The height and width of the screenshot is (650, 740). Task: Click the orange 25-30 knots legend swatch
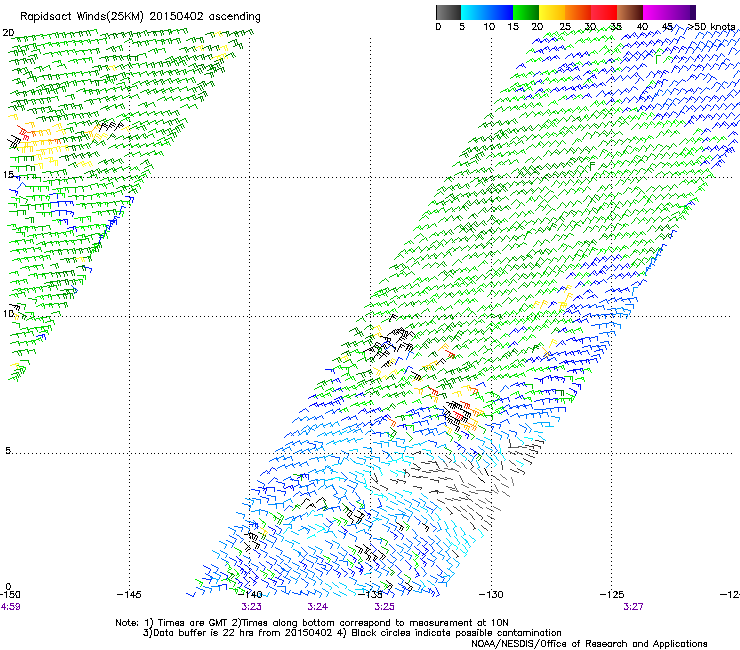578,12
